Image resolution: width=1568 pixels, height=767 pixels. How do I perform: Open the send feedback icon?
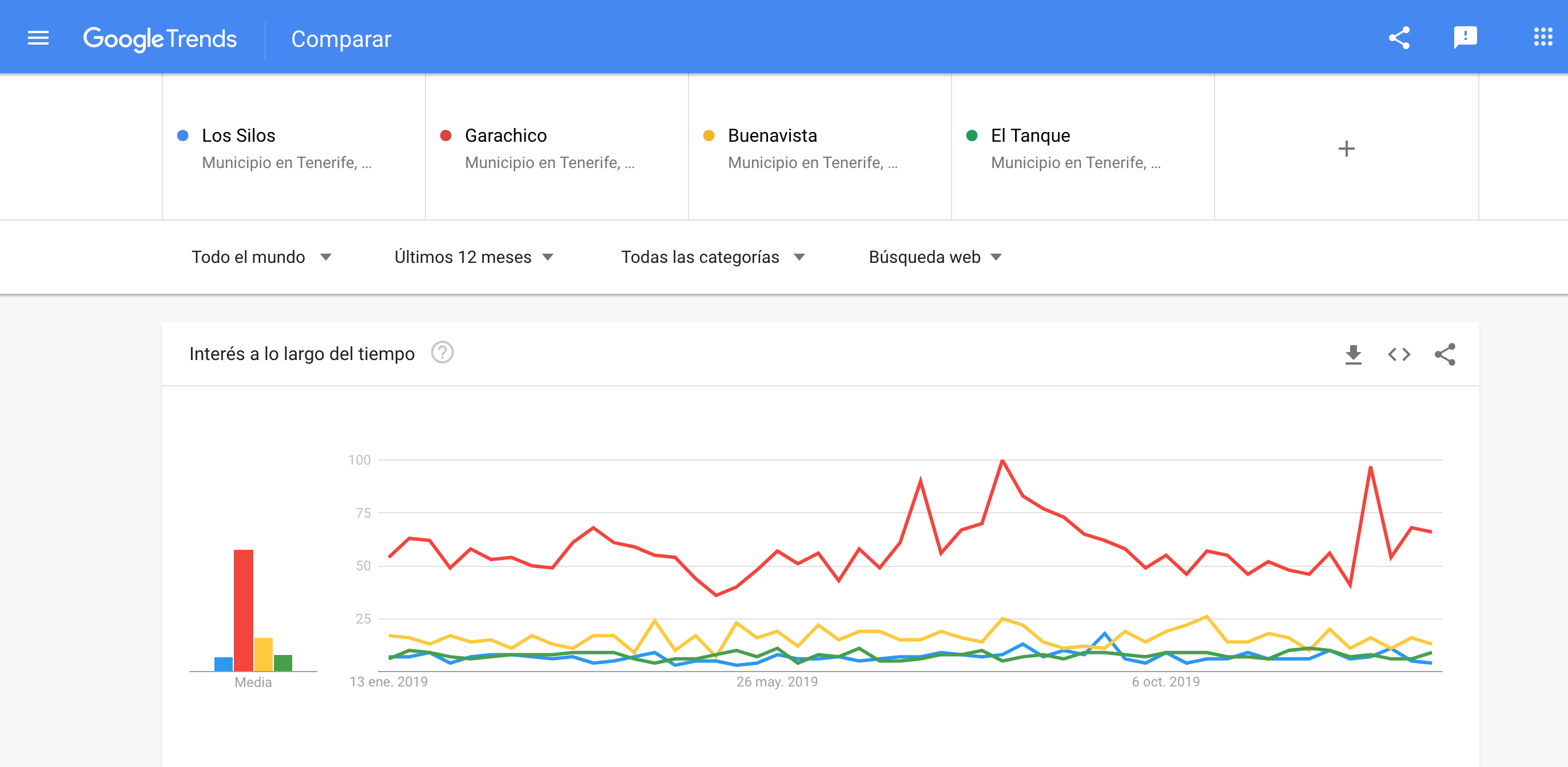tap(1464, 38)
